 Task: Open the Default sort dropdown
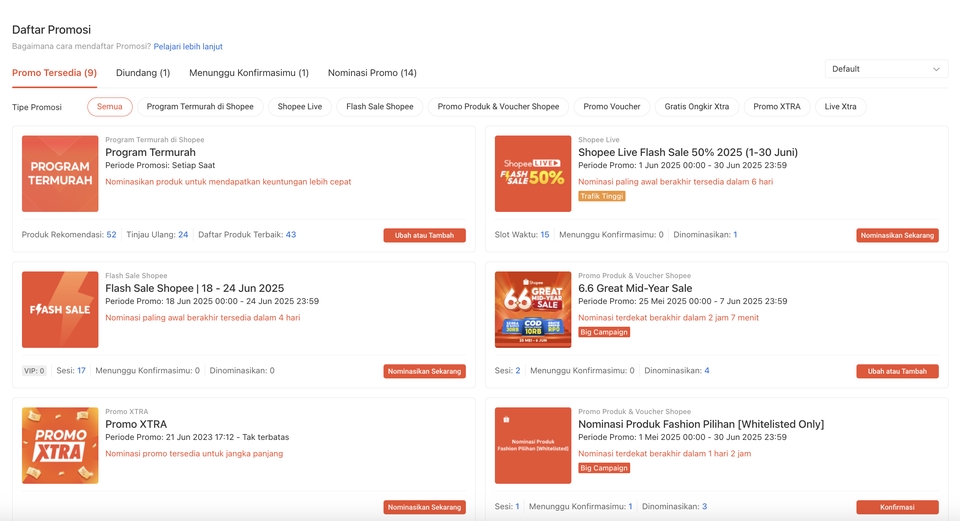coord(886,69)
